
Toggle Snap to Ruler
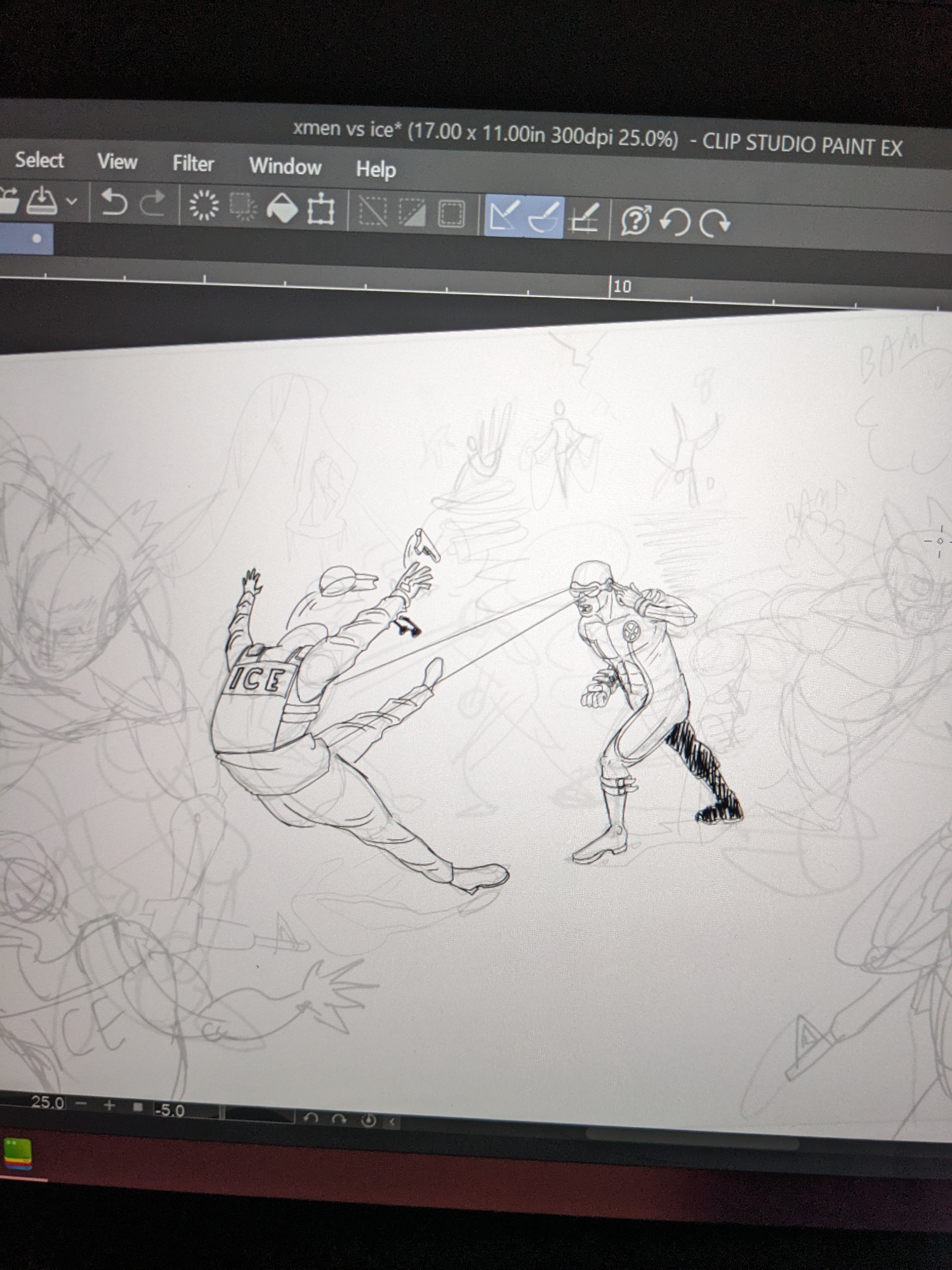coord(504,216)
